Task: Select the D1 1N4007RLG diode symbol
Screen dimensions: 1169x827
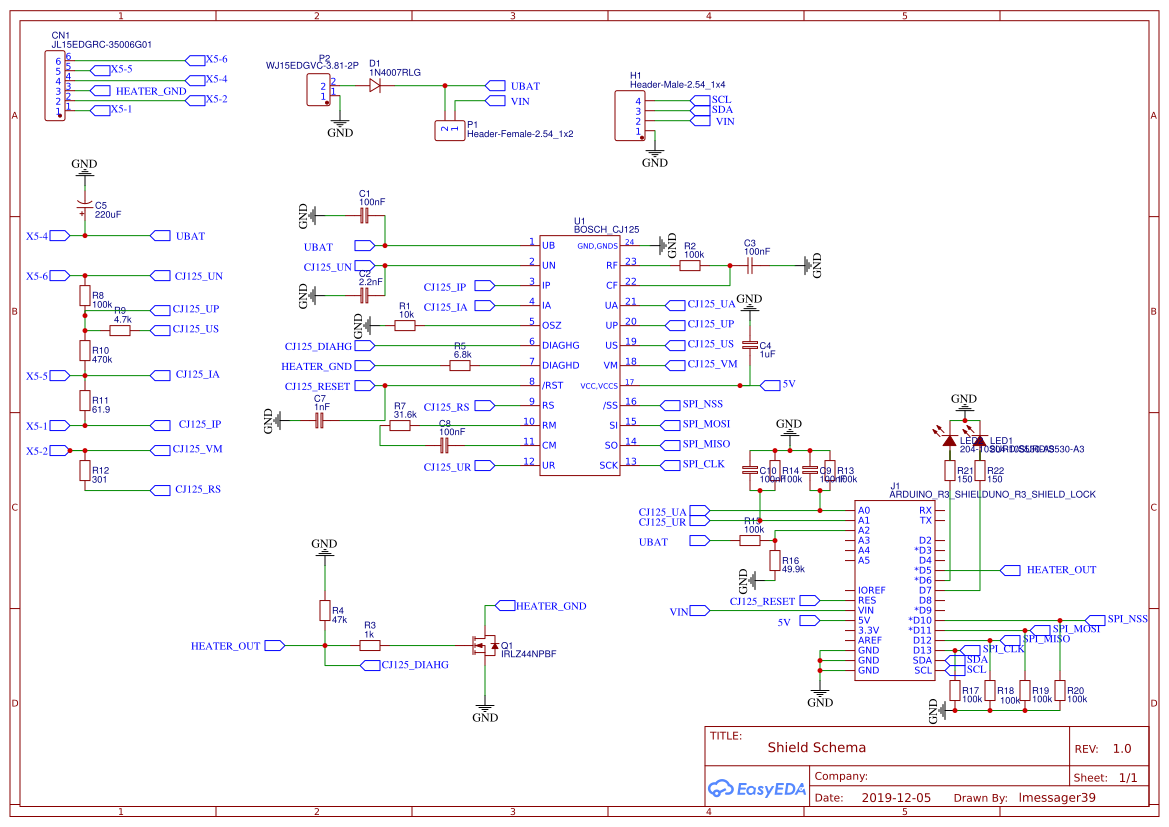Action: coord(375,86)
